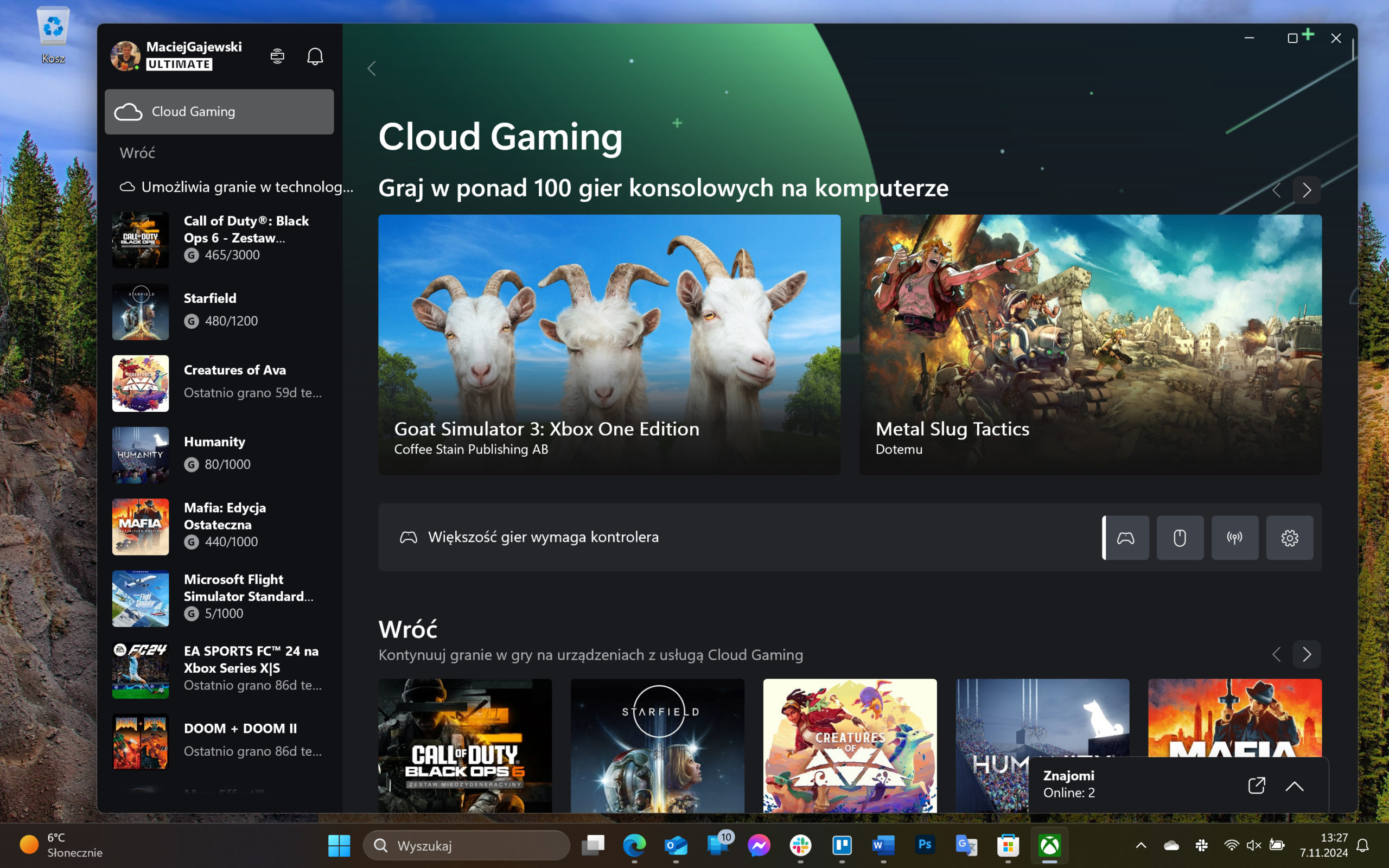Open Cloud Gaming settings gear

[1289, 537]
